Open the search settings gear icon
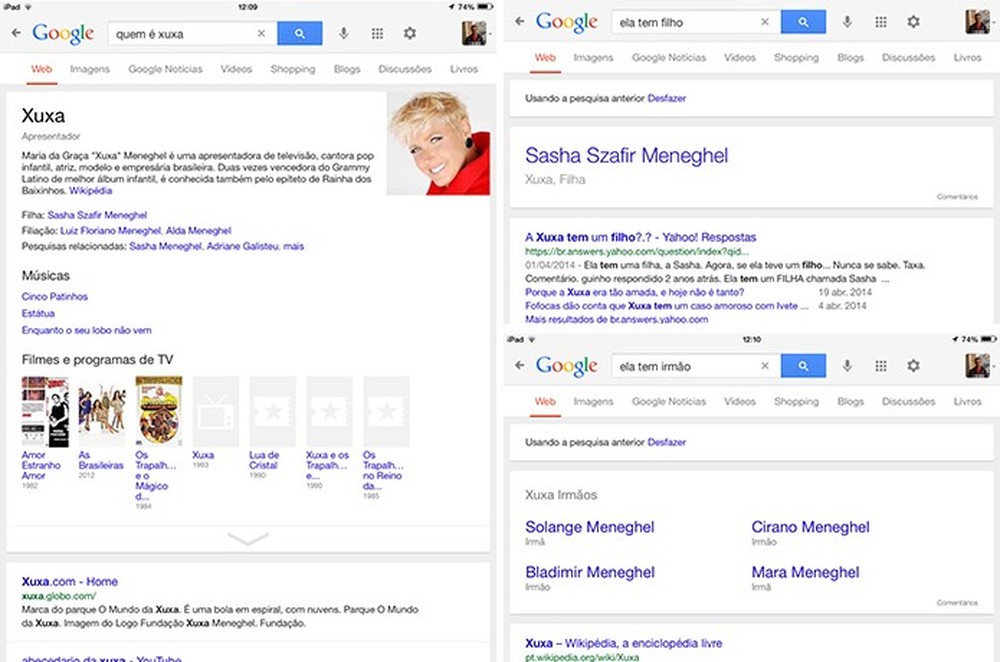 [410, 33]
